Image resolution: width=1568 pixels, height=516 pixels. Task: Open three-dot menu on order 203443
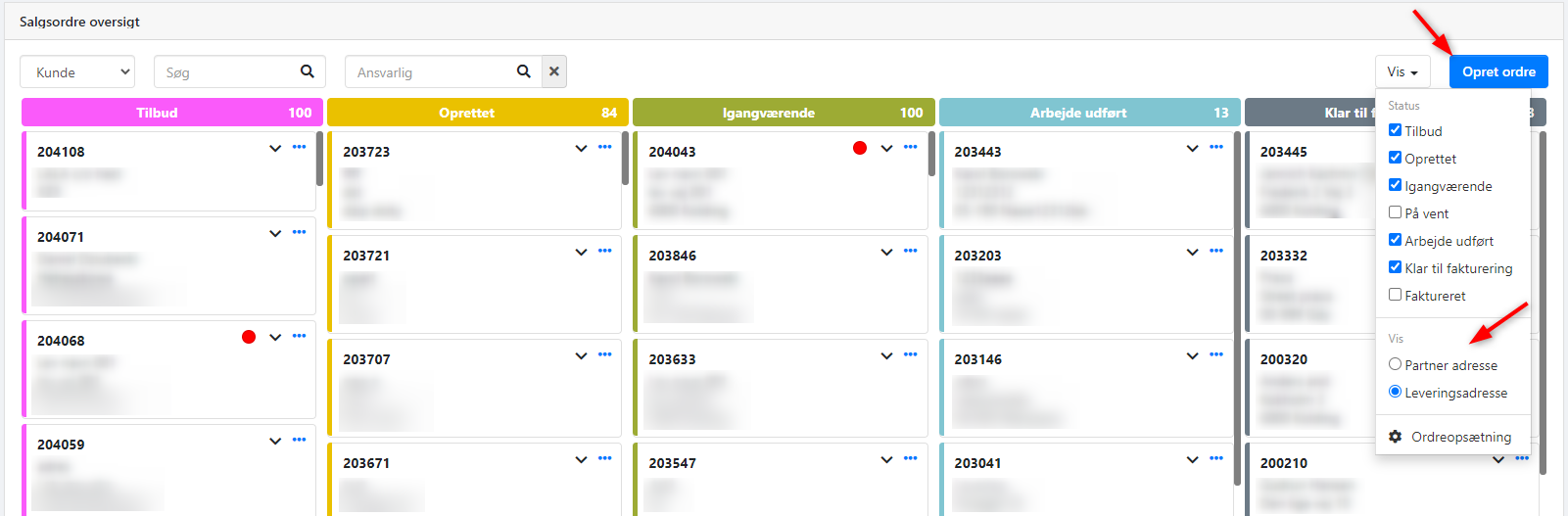pyautogui.click(x=1215, y=147)
